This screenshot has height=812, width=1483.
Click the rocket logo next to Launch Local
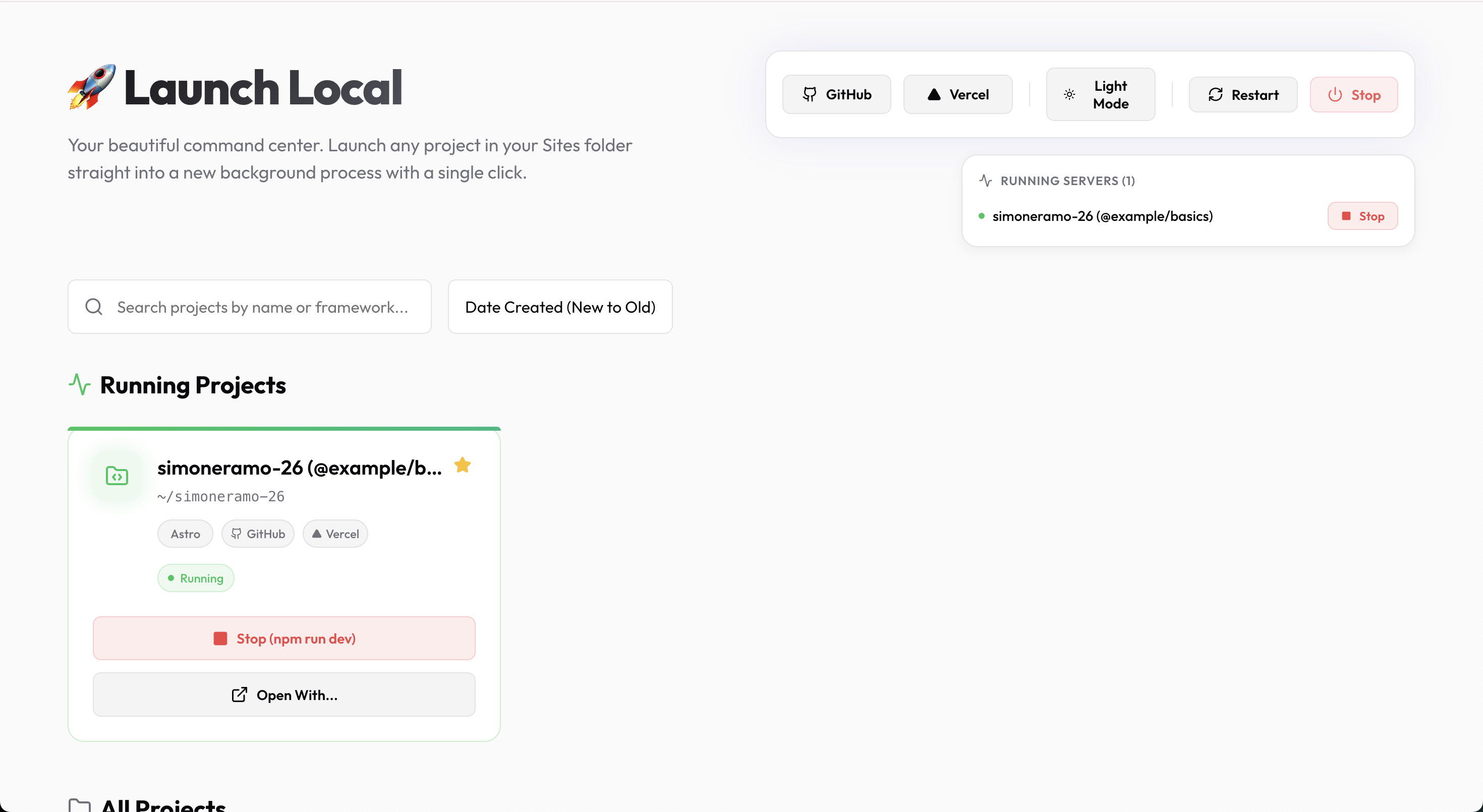tap(91, 87)
